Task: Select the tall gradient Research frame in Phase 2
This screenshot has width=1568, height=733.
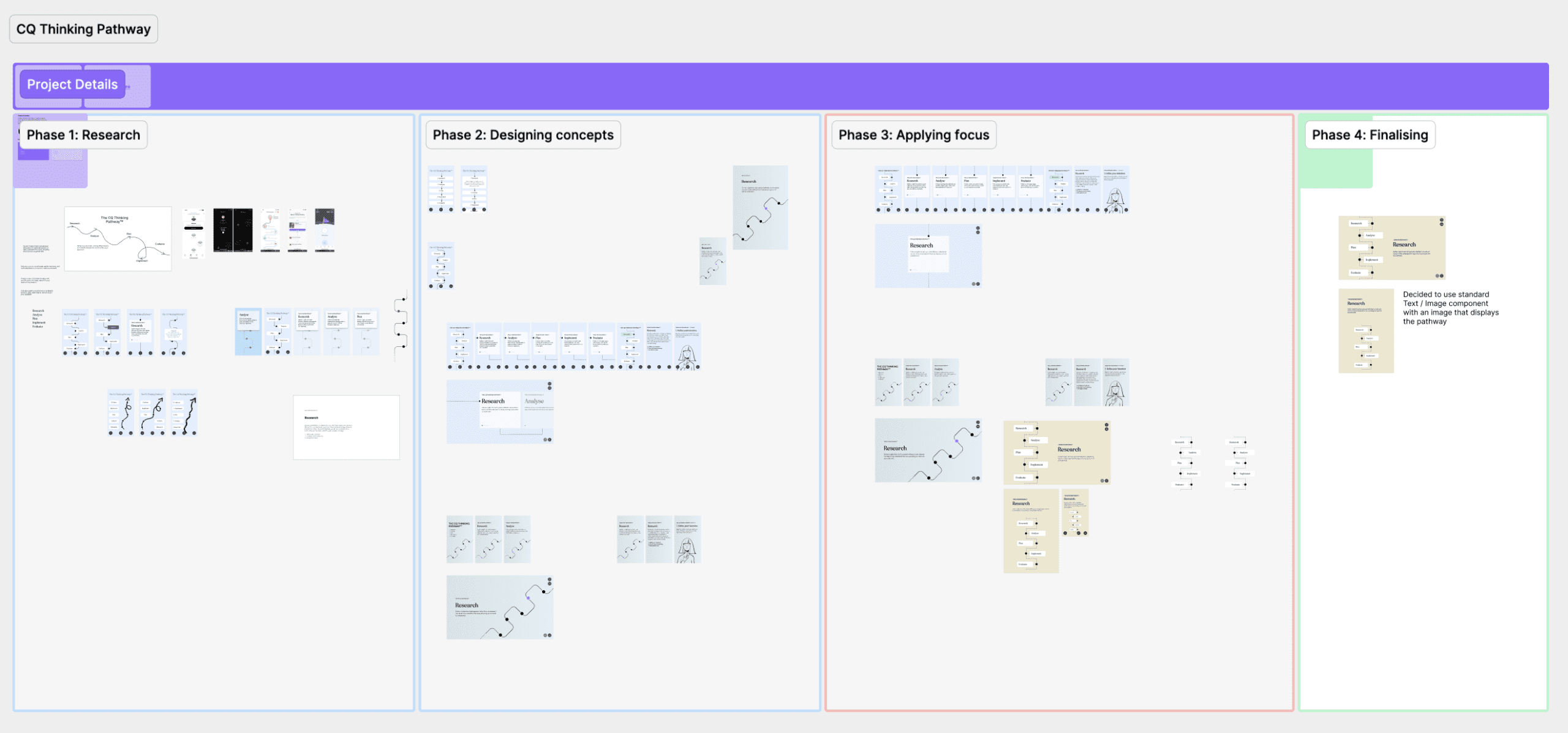Action: 760,207
